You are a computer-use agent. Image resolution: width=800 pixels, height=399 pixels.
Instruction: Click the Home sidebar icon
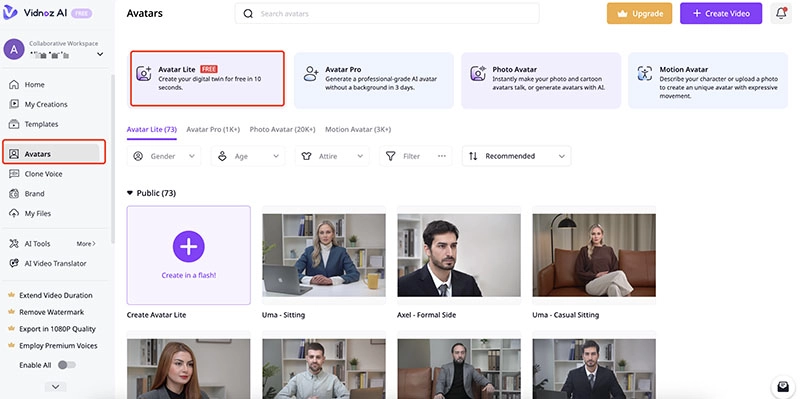click(x=14, y=85)
